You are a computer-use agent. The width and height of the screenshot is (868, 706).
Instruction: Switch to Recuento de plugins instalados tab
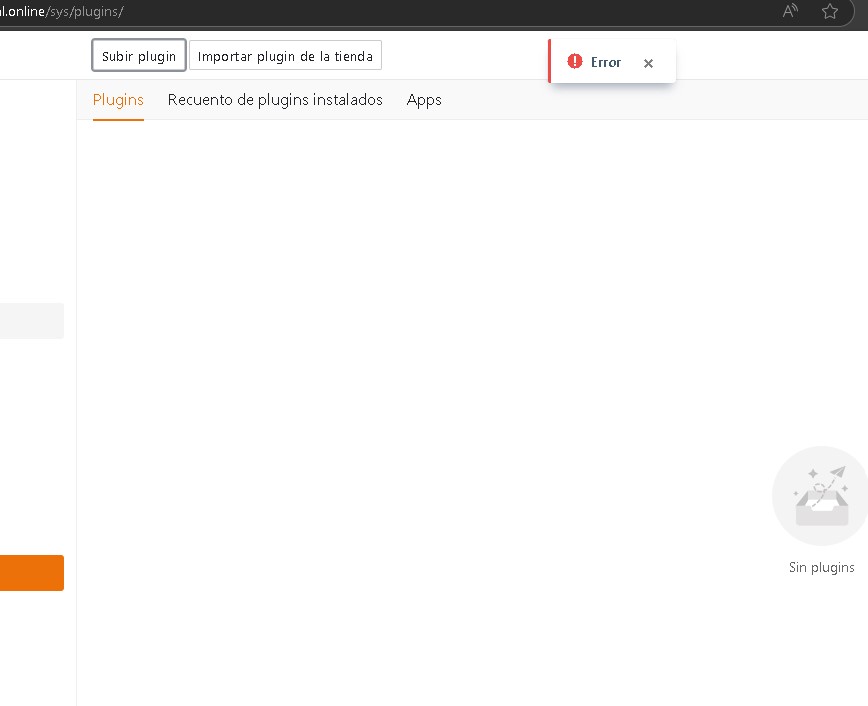coord(275,100)
